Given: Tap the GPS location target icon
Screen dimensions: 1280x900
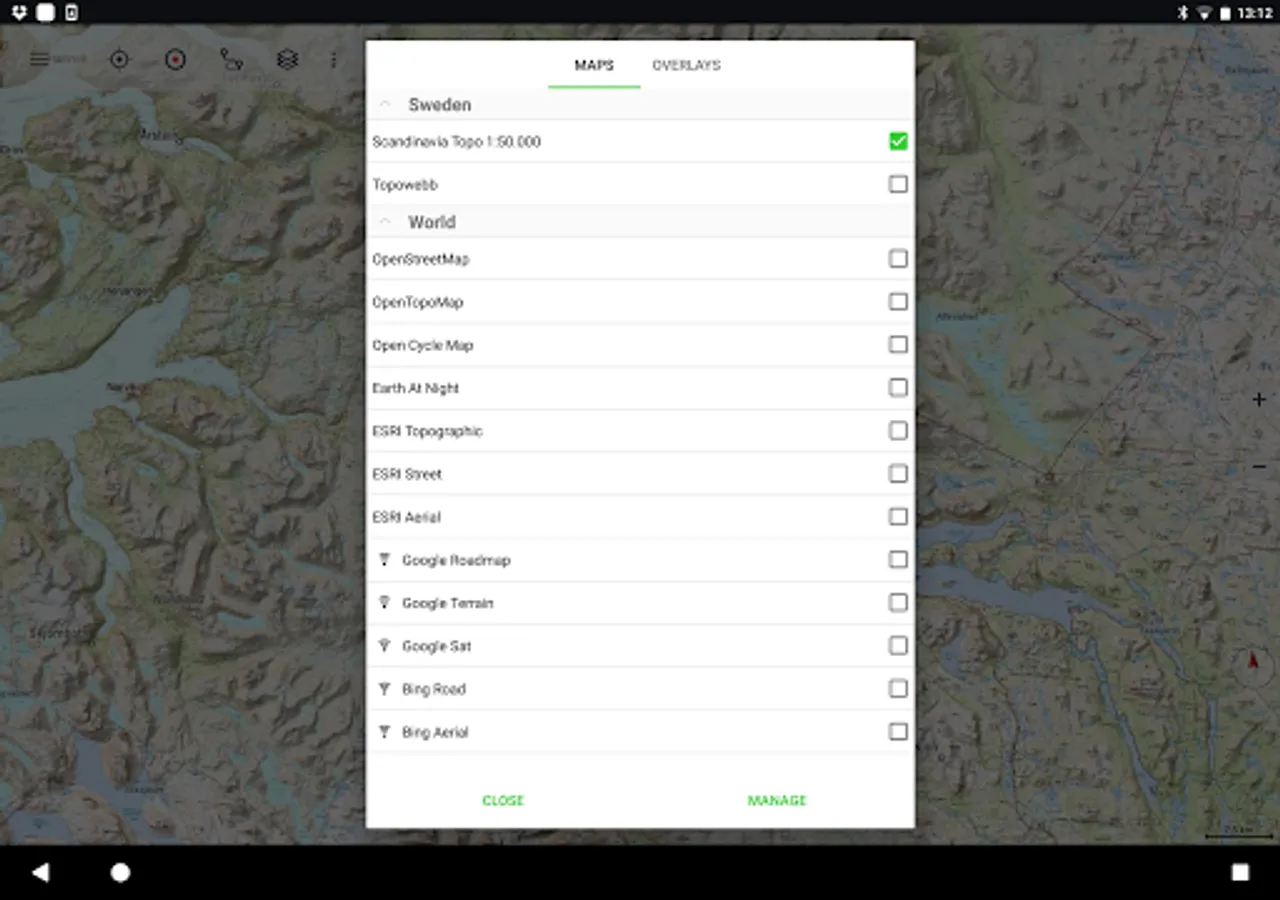Looking at the screenshot, I should click(x=119, y=59).
